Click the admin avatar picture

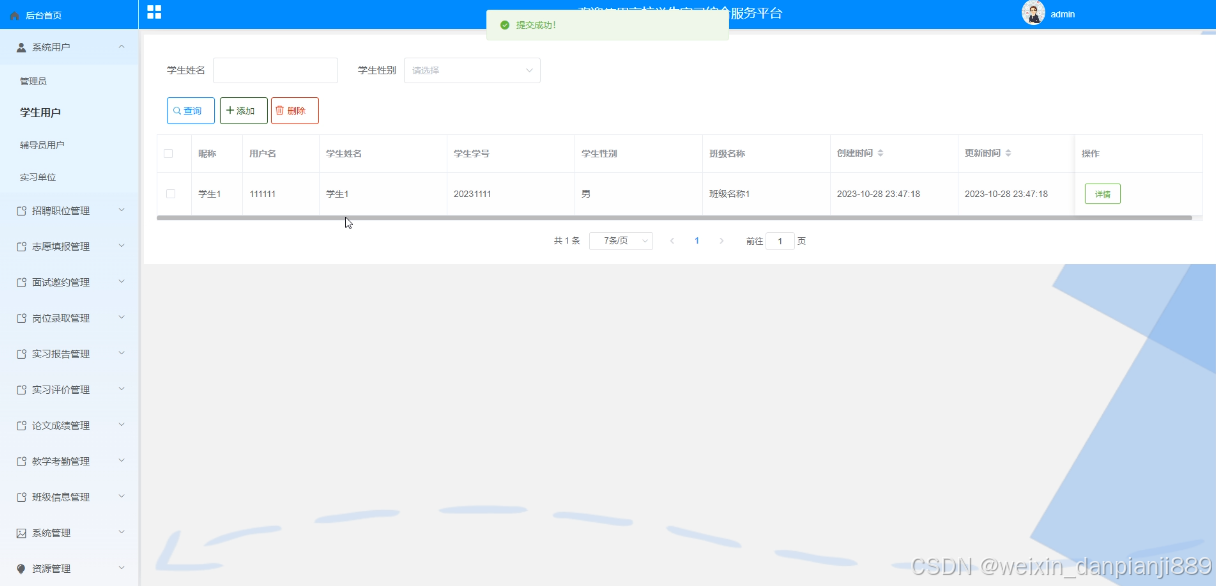coord(1033,13)
